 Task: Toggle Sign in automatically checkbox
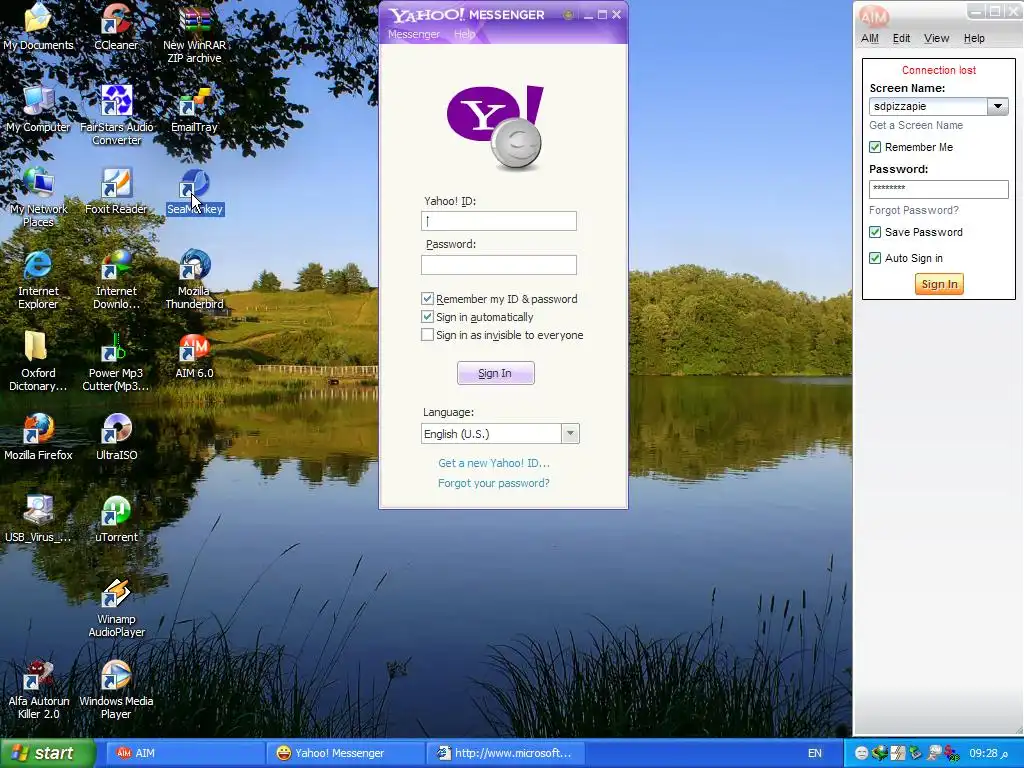pos(427,317)
